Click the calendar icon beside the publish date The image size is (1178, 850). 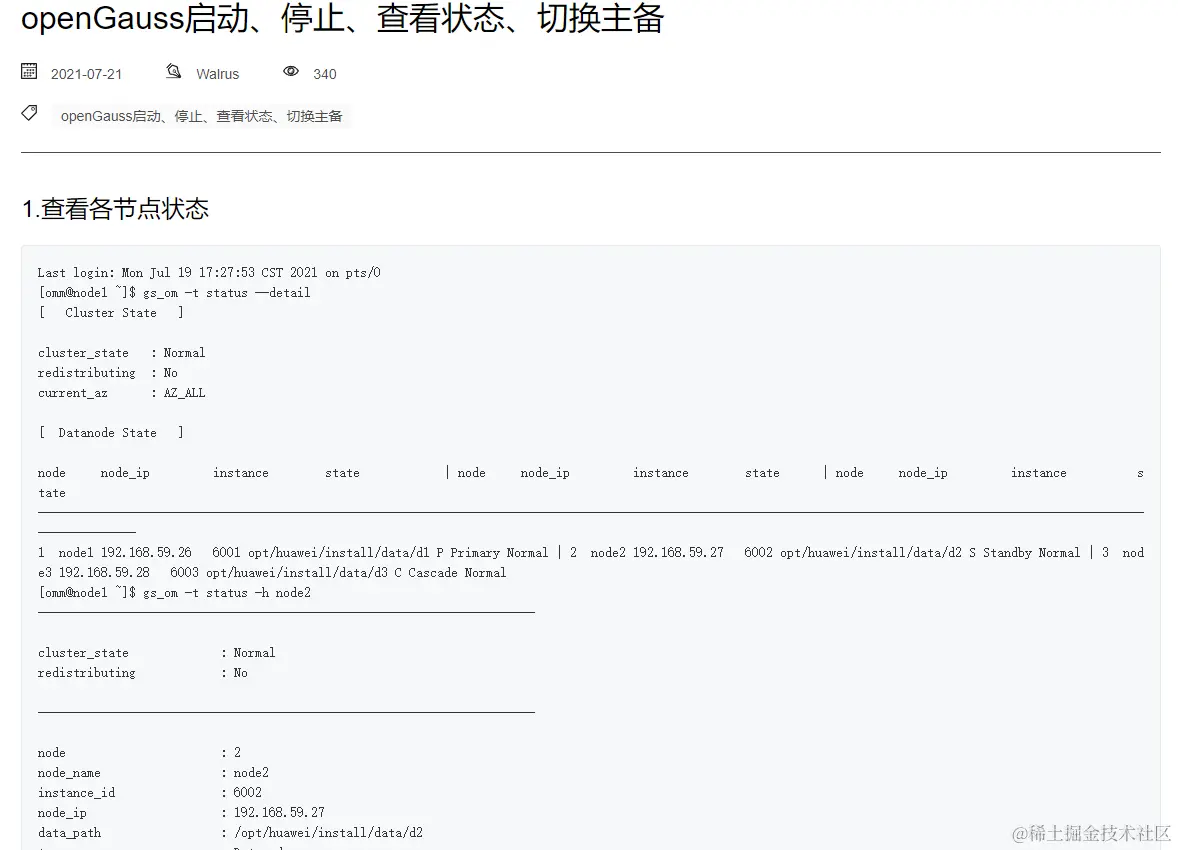click(x=28, y=71)
